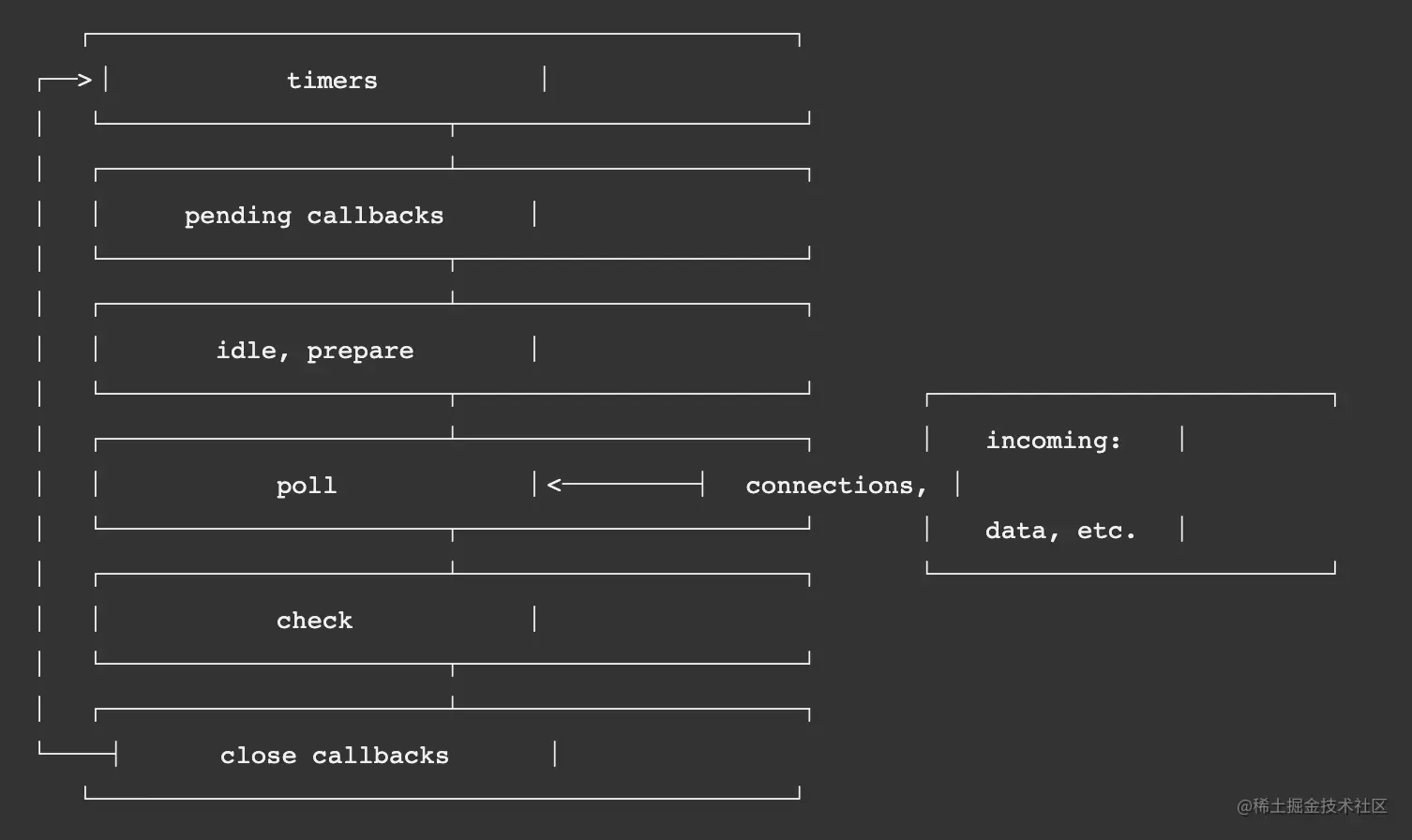This screenshot has height=840, width=1412.
Task: Click the connector between pending callbacks and idle
Action: pos(453,281)
